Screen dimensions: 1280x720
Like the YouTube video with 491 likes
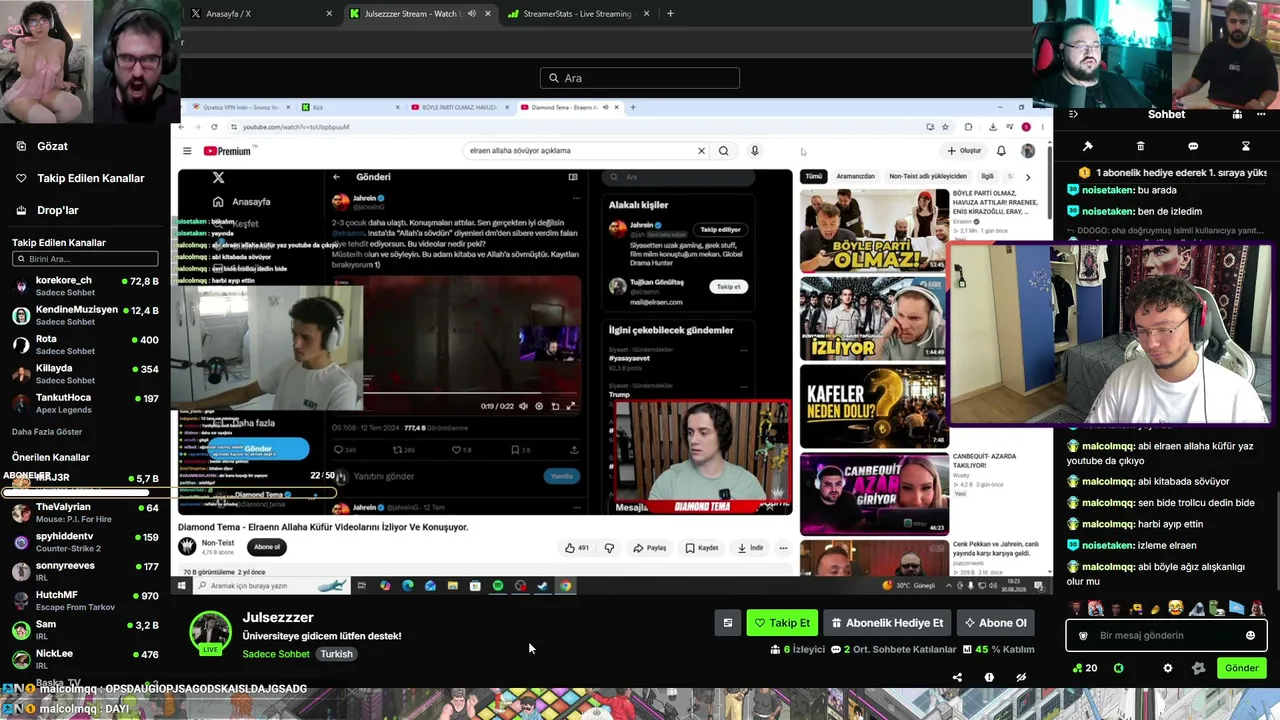pyautogui.click(x=577, y=548)
